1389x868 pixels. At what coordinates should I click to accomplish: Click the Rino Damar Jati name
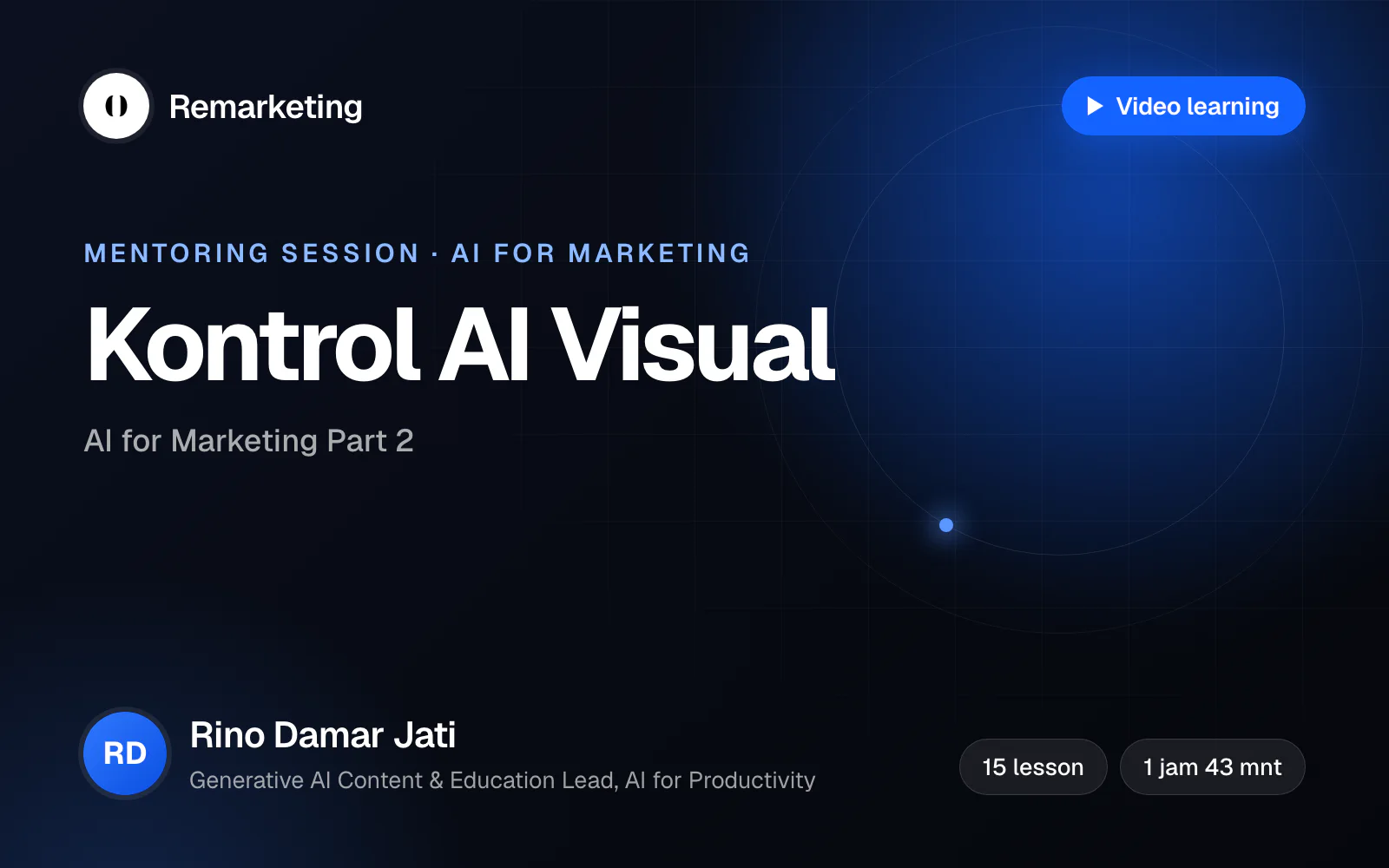click(x=323, y=735)
